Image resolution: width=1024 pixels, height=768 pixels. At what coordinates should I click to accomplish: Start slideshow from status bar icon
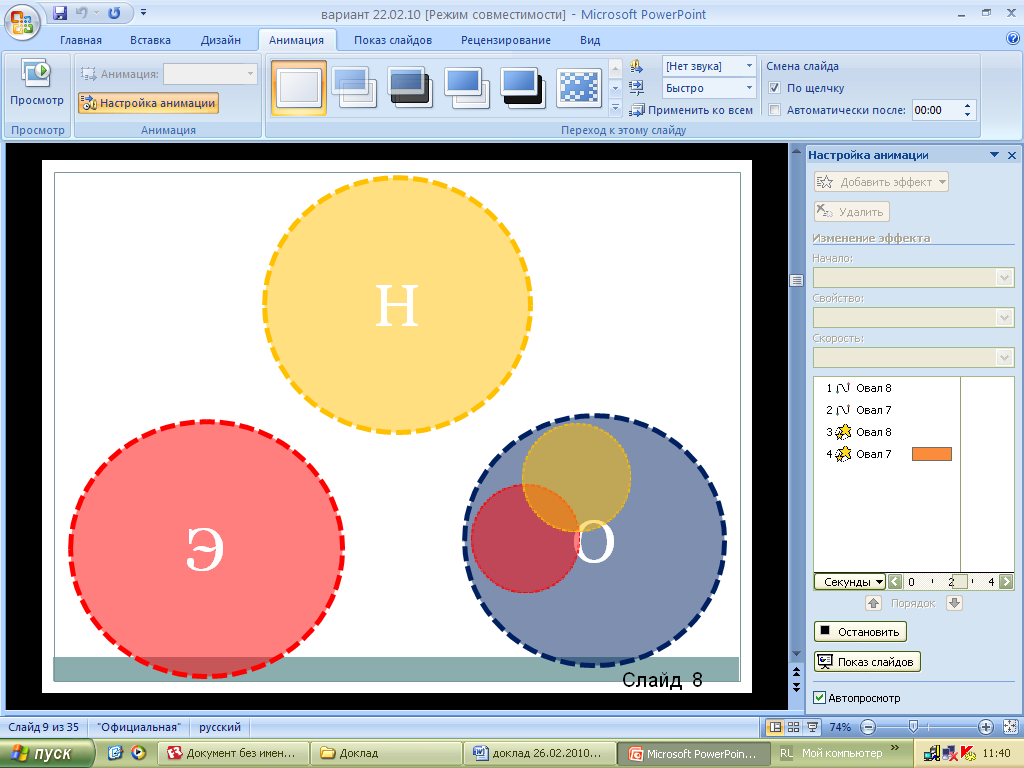point(811,727)
